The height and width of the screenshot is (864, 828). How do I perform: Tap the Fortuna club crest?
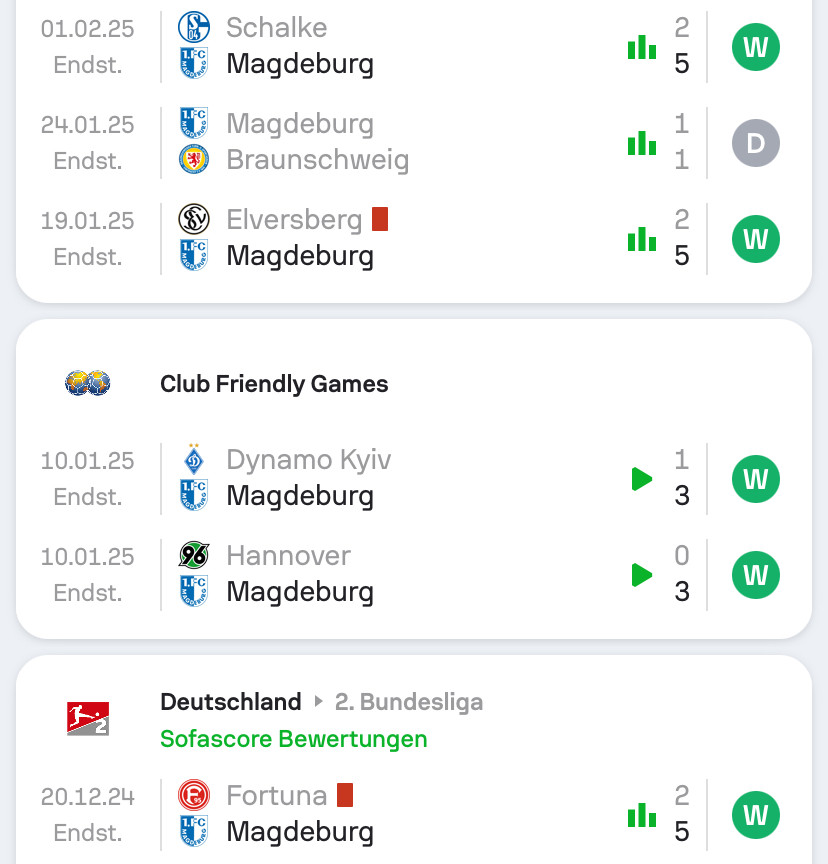(x=194, y=796)
